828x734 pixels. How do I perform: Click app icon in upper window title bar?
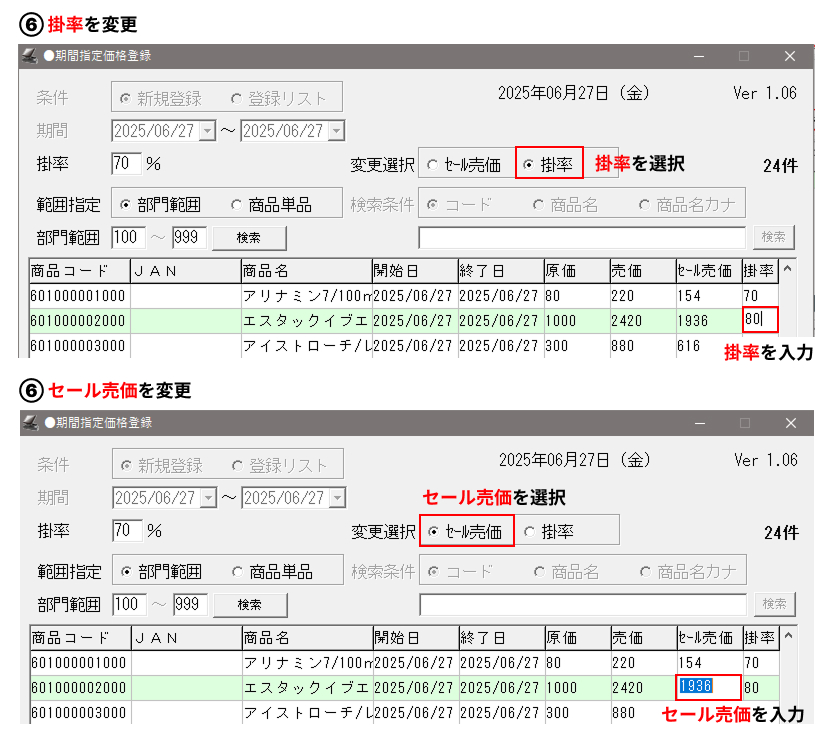pos(30,56)
